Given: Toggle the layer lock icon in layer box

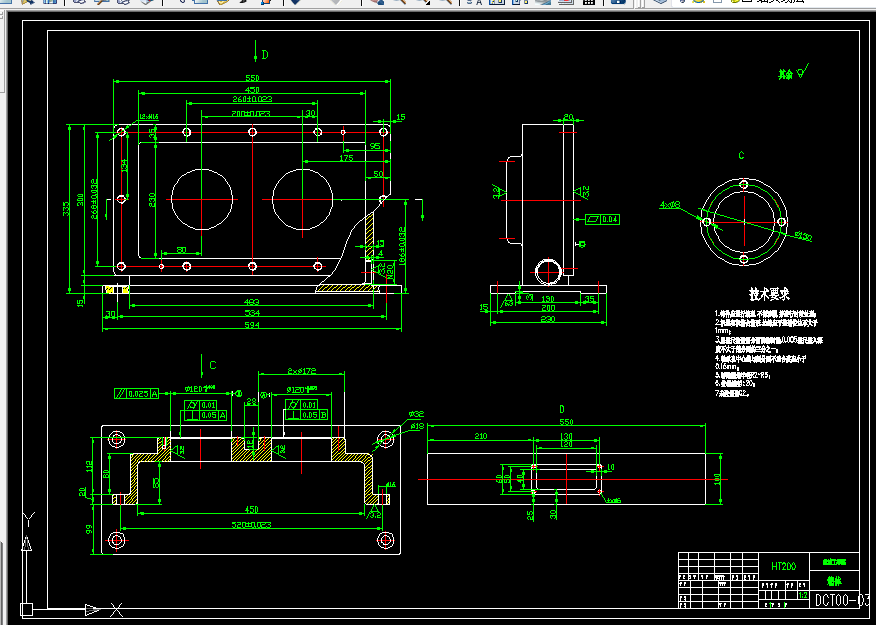Looking at the screenshot, I should [734, 2].
